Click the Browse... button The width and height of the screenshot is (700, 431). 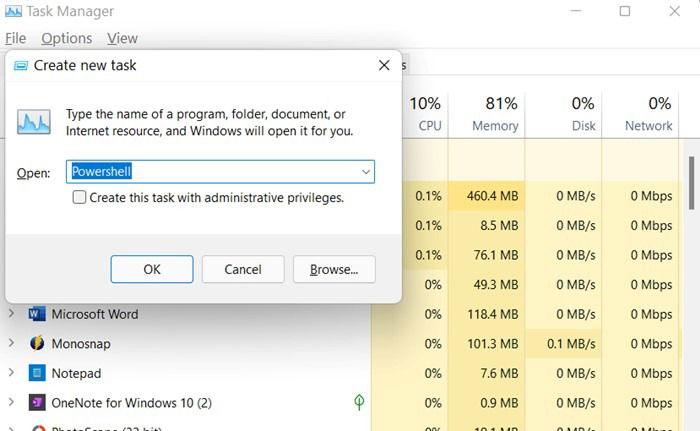coord(334,269)
